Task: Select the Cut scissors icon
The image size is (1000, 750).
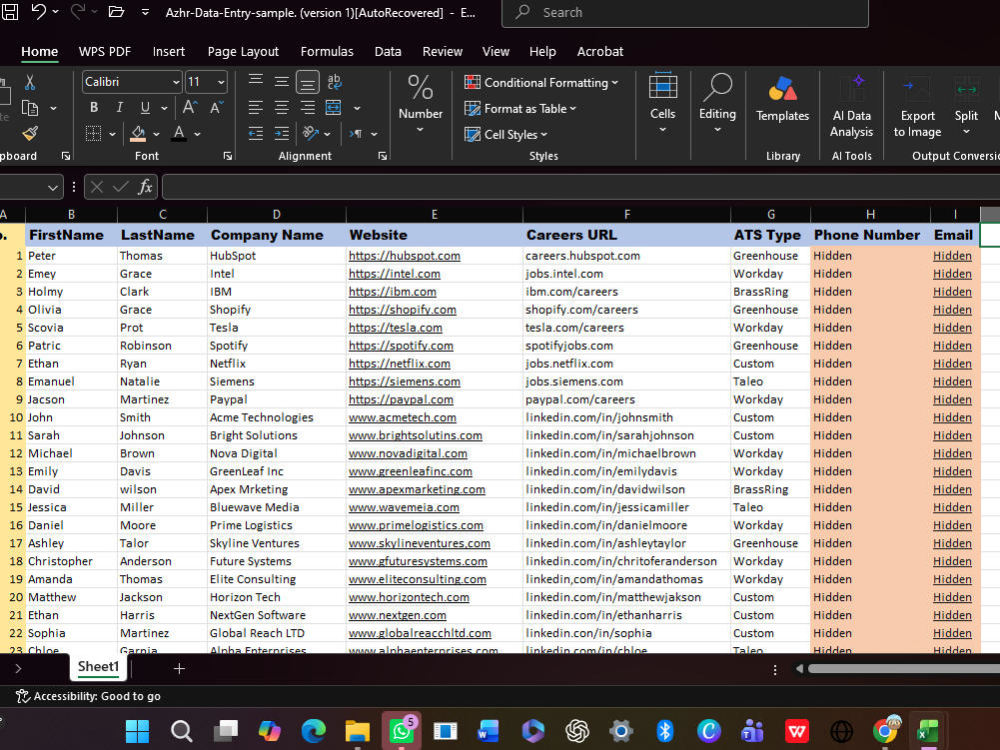Action: pos(29,82)
